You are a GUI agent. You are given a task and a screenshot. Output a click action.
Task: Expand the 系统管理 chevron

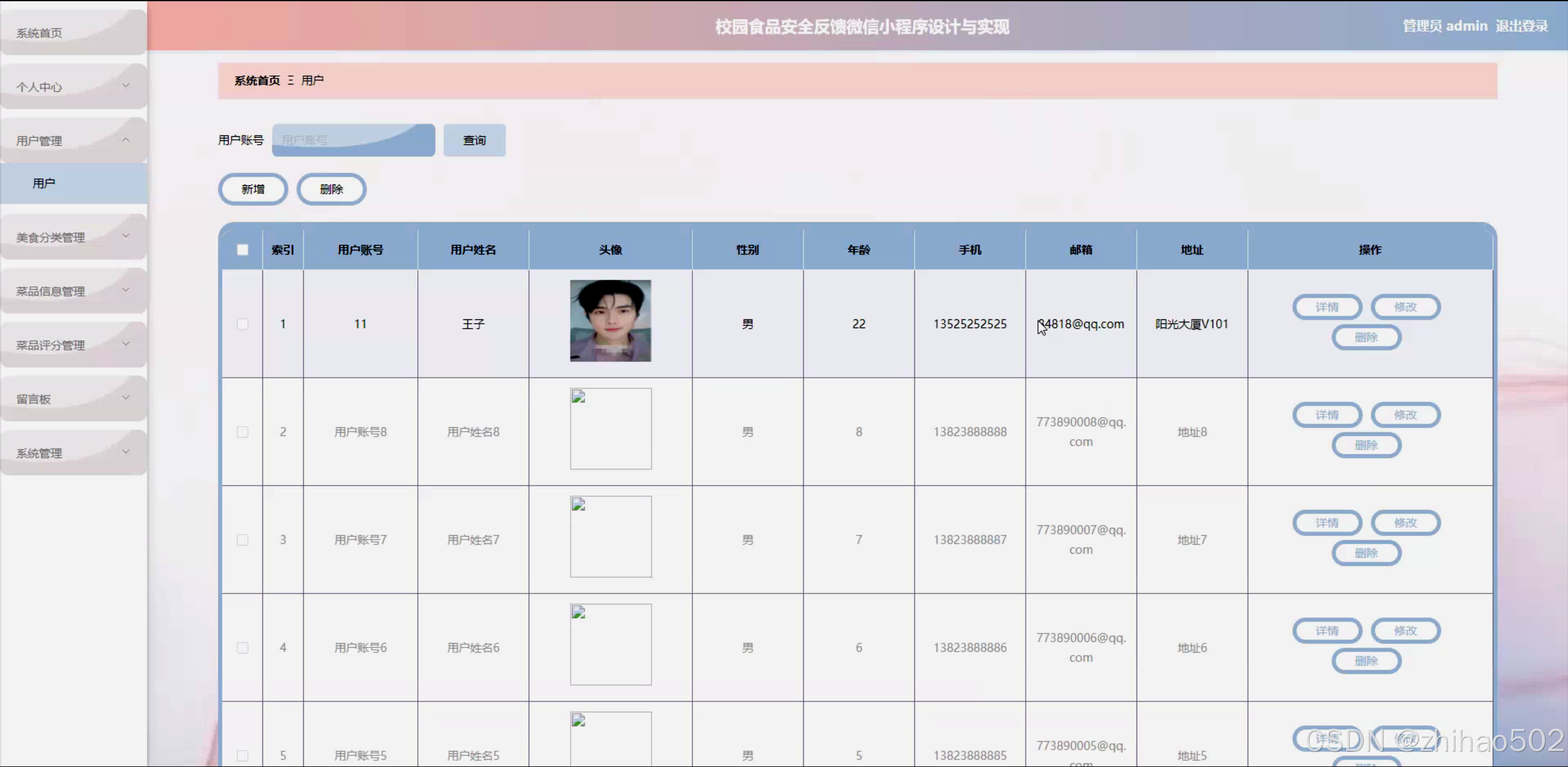(126, 452)
